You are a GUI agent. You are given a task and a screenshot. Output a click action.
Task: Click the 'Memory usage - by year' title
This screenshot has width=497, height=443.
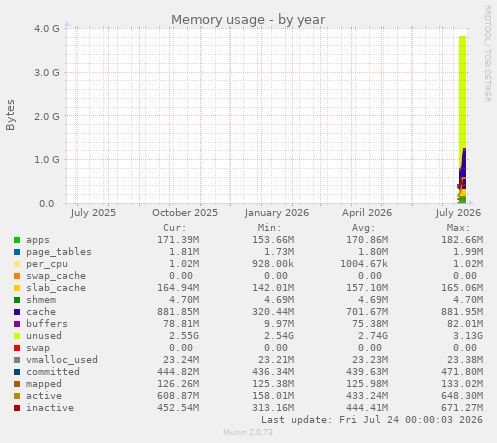click(248, 20)
